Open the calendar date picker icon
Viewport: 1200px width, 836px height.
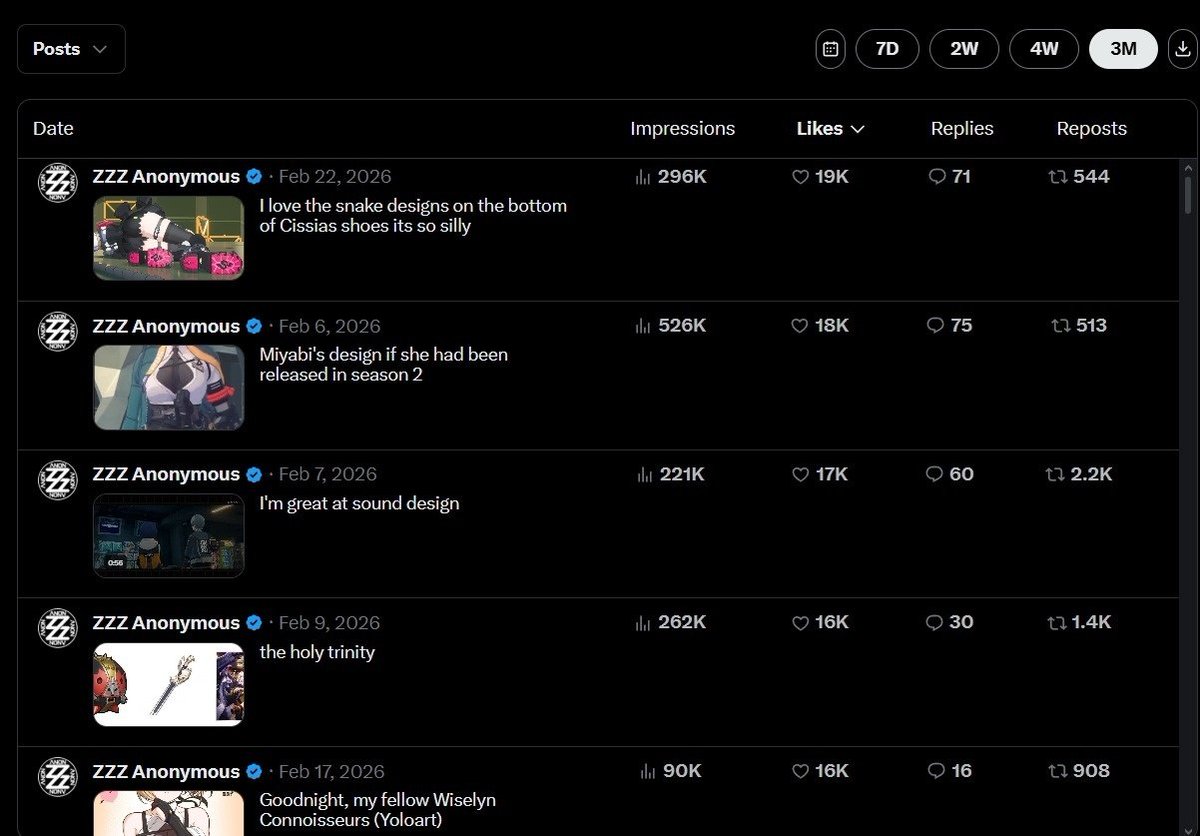[x=830, y=49]
